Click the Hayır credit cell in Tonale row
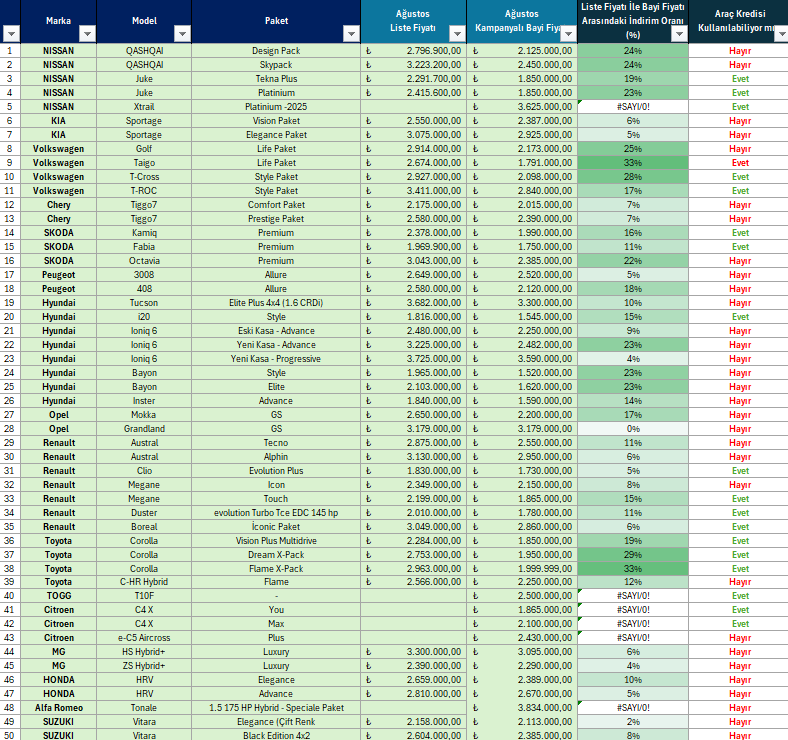The width and height of the screenshot is (788, 740). 740,708
